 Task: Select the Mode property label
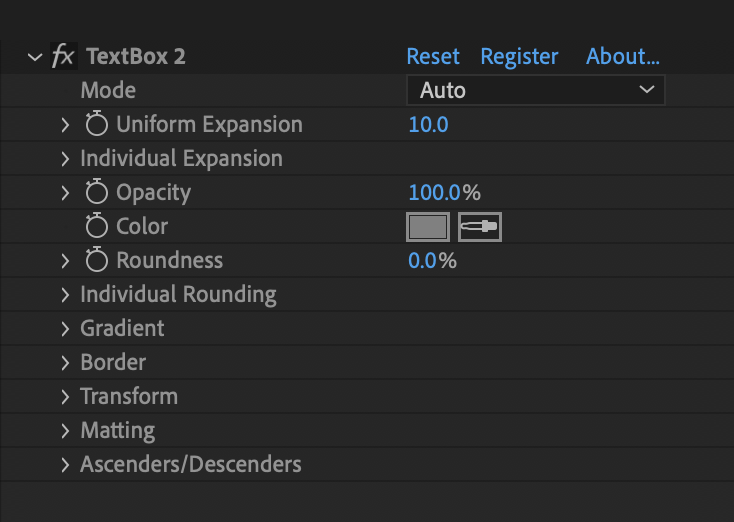(x=108, y=90)
